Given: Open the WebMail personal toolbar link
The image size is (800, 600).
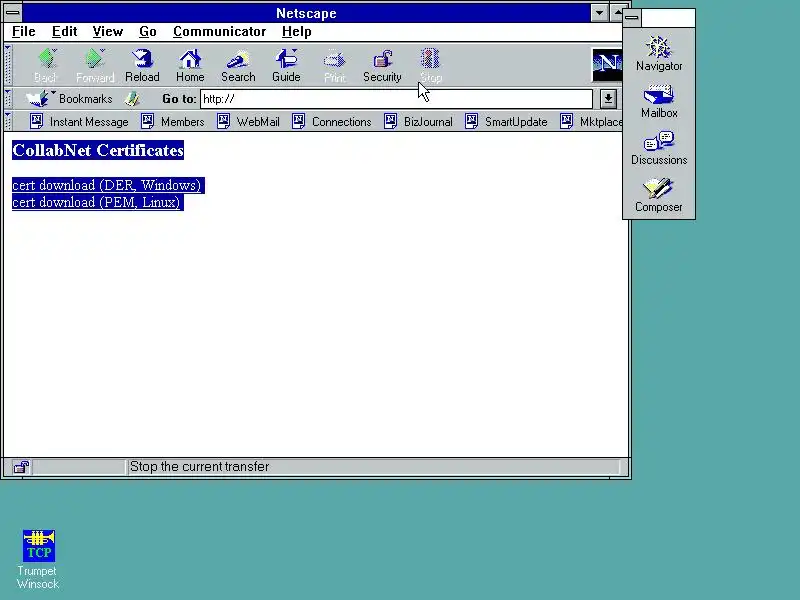Looking at the screenshot, I should coord(248,122).
